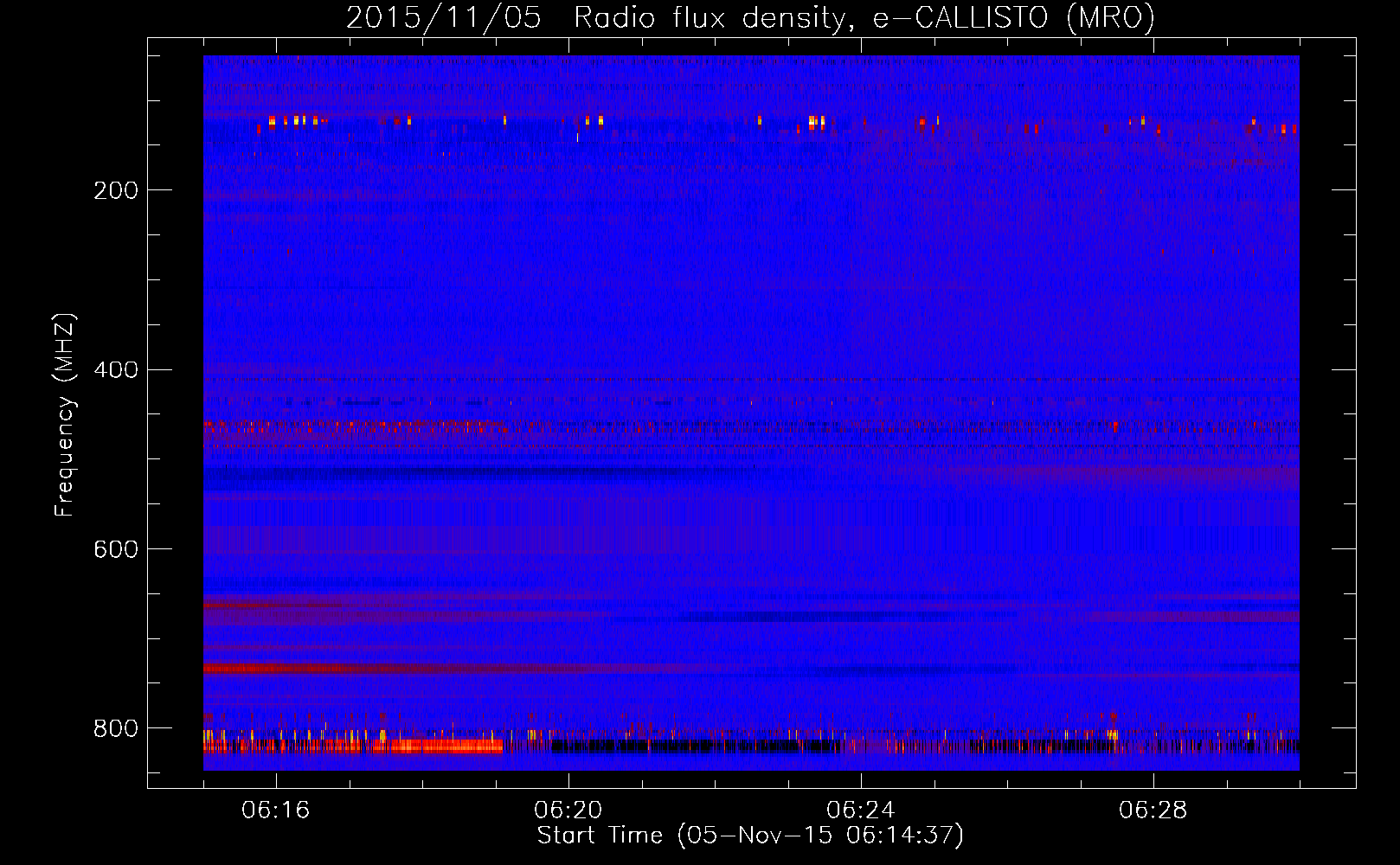Image resolution: width=1400 pixels, height=865 pixels.
Task: Click the 'Start Time (05-Nov-15 06:14:37)' label
Action: click(x=750, y=836)
